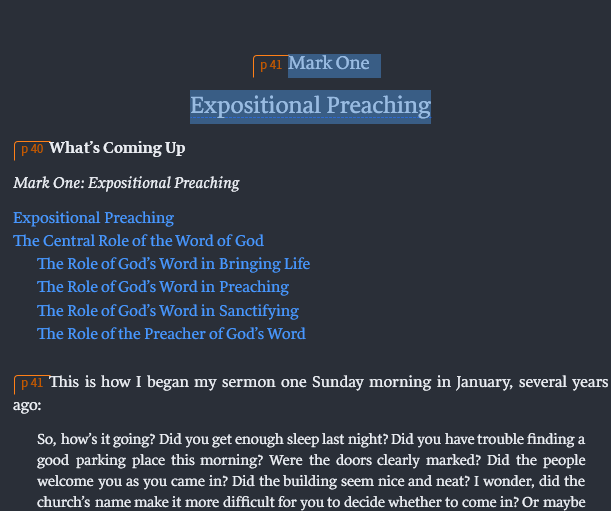Select the 'What's Coming Up' heading
The height and width of the screenshot is (511, 611).
(117, 148)
